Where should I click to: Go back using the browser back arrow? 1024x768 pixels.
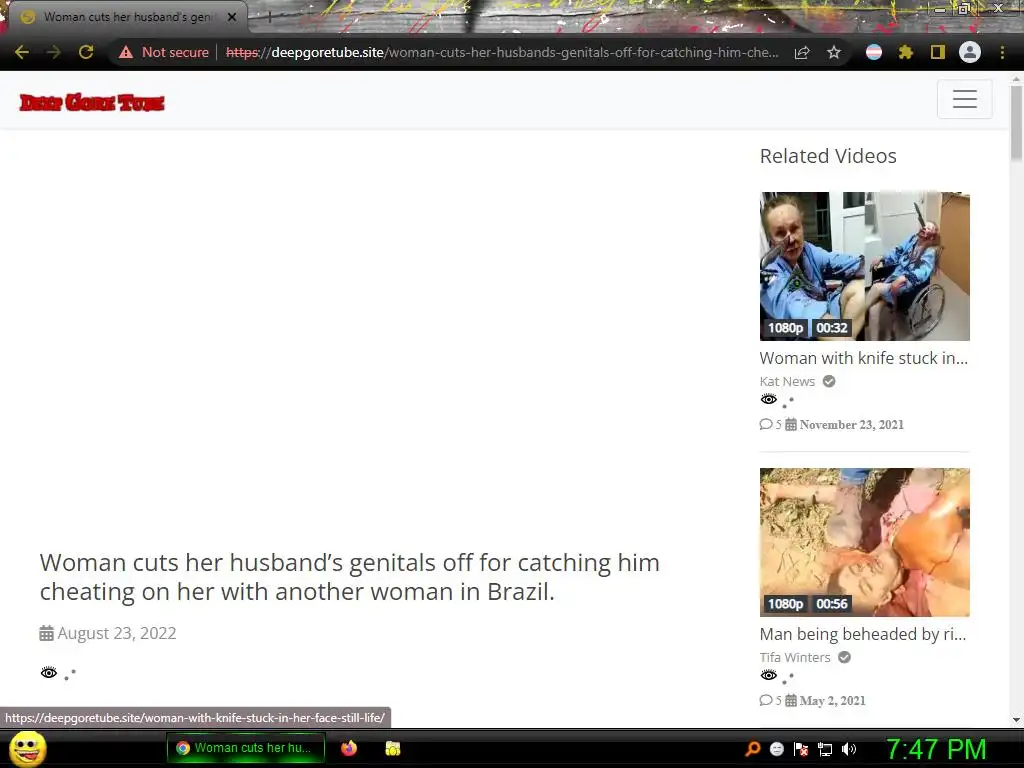click(22, 52)
